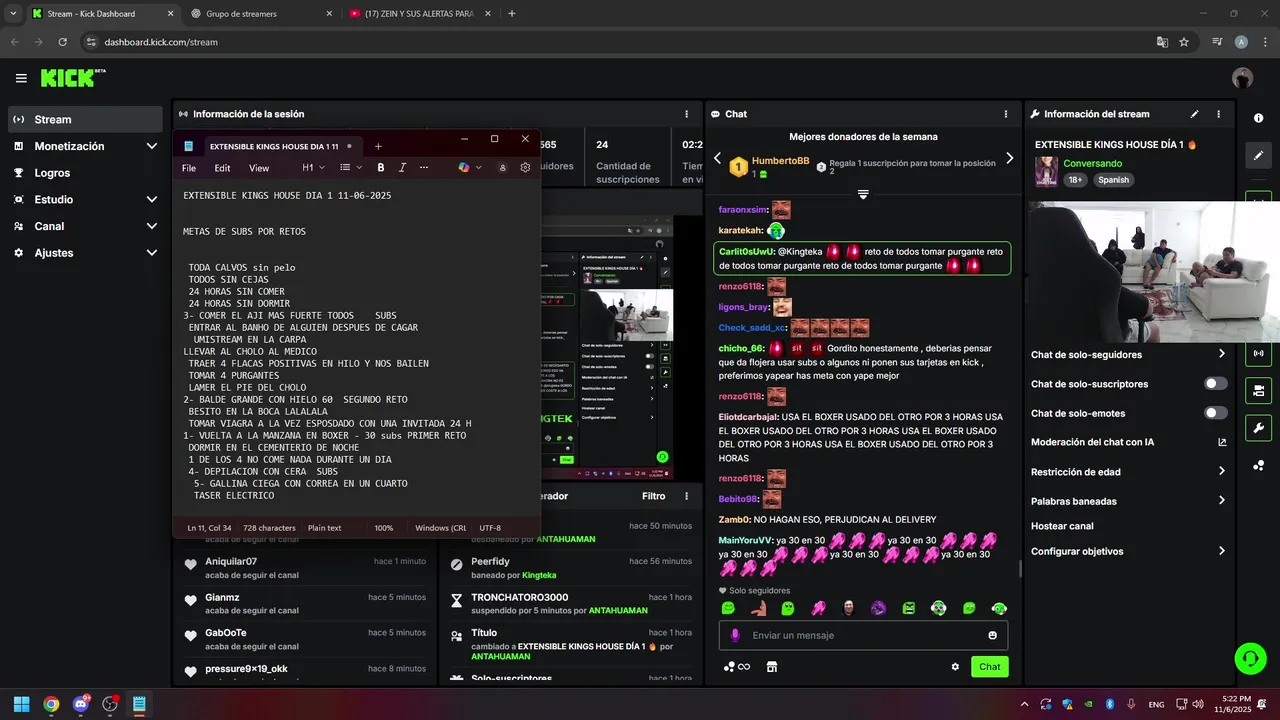Image resolution: width=1280 pixels, height=720 pixels.
Task: Open the Filtro filter in the moderation panel
Action: click(x=653, y=496)
